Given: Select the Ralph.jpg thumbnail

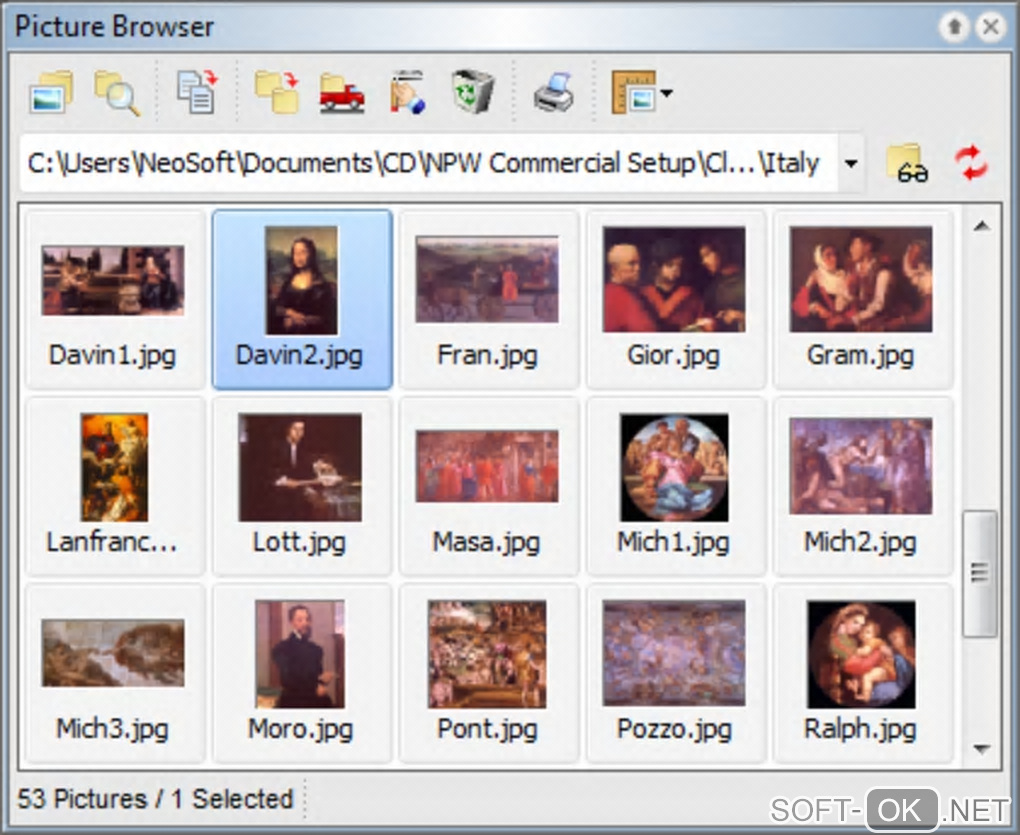Looking at the screenshot, I should (863, 672).
